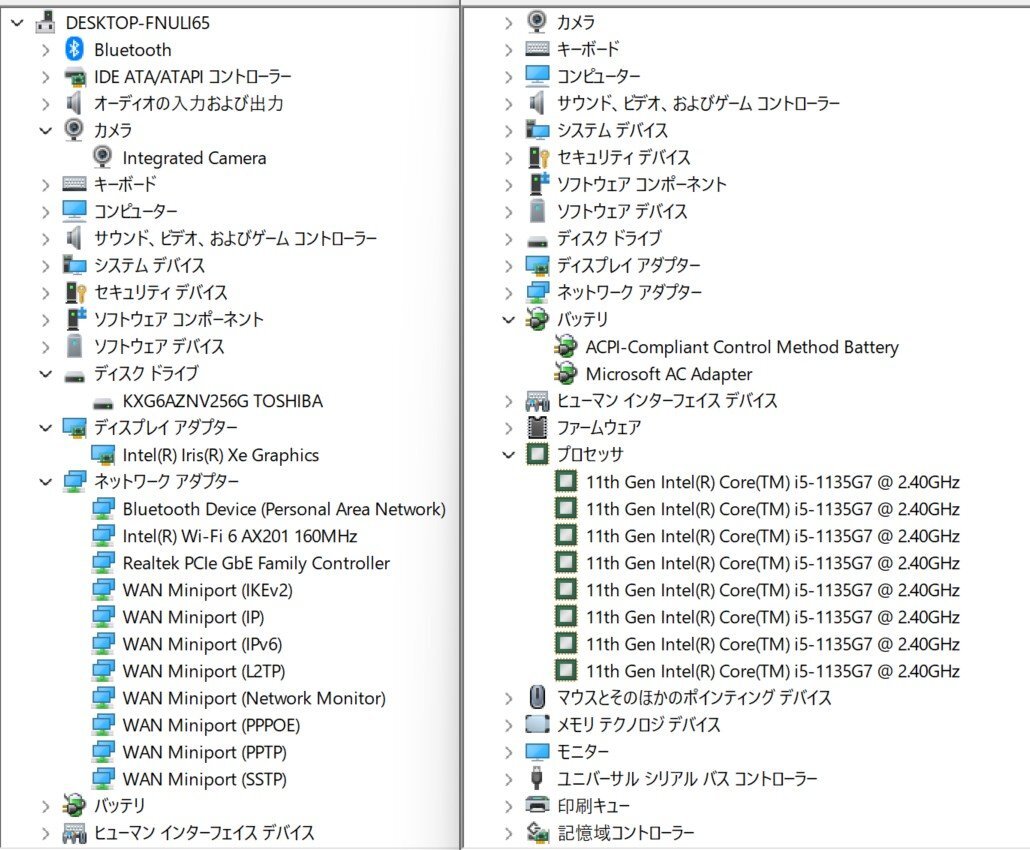The image size is (1030, 850).
Task: Select the Intel(R) Wi-Fi 6 AX201 adapter icon
Action: point(101,535)
